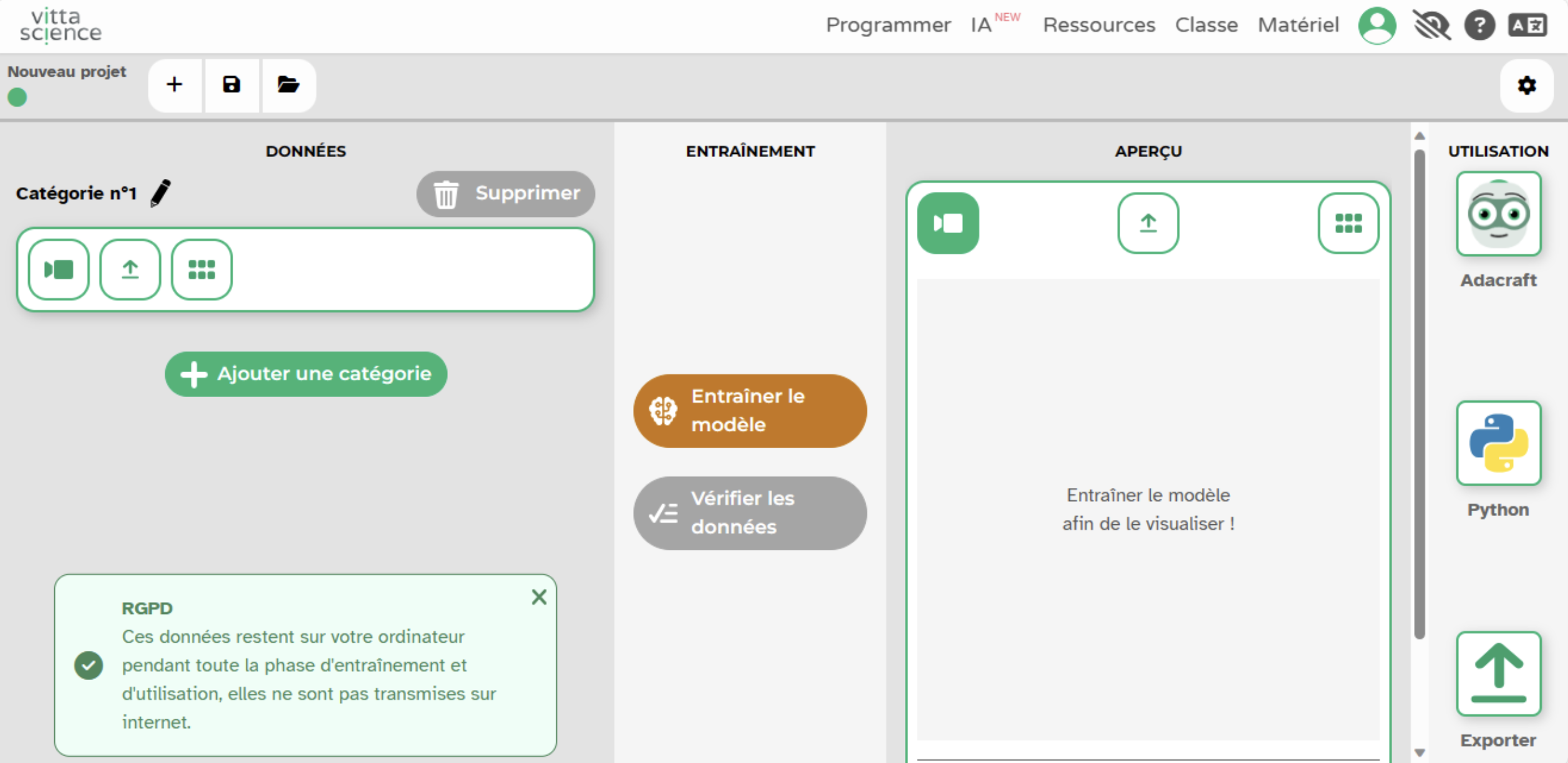Screen dimensions: 1568x763
Task: Click Entraîner le modèle button
Action: pos(750,411)
